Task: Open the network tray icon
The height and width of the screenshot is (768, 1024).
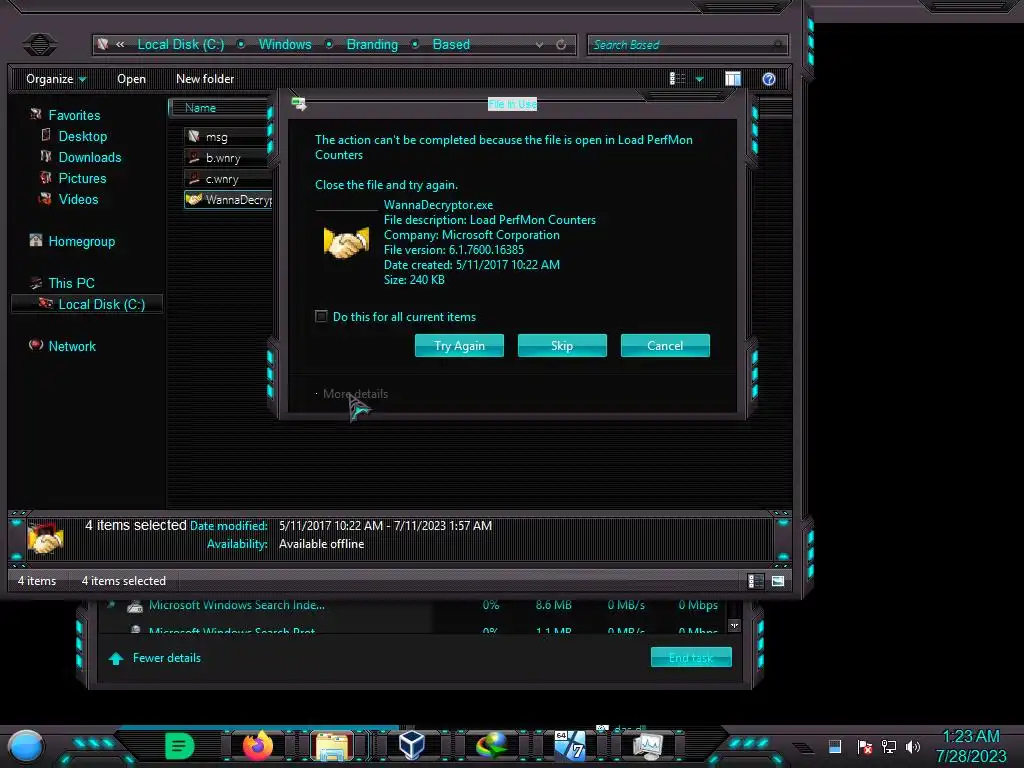Action: point(888,746)
